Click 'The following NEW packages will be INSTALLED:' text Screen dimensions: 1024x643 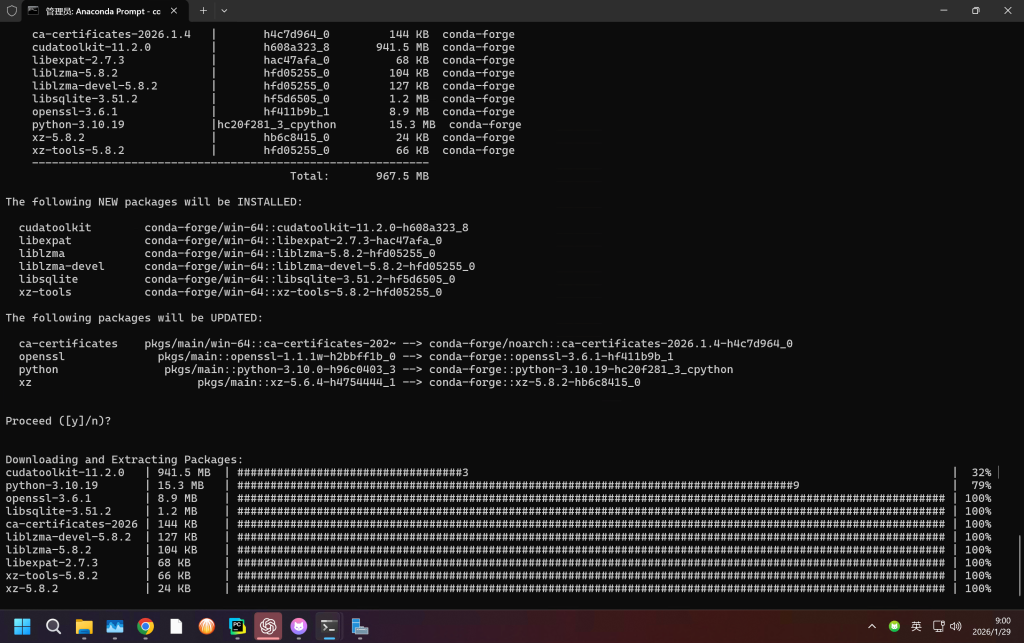[x=154, y=202]
